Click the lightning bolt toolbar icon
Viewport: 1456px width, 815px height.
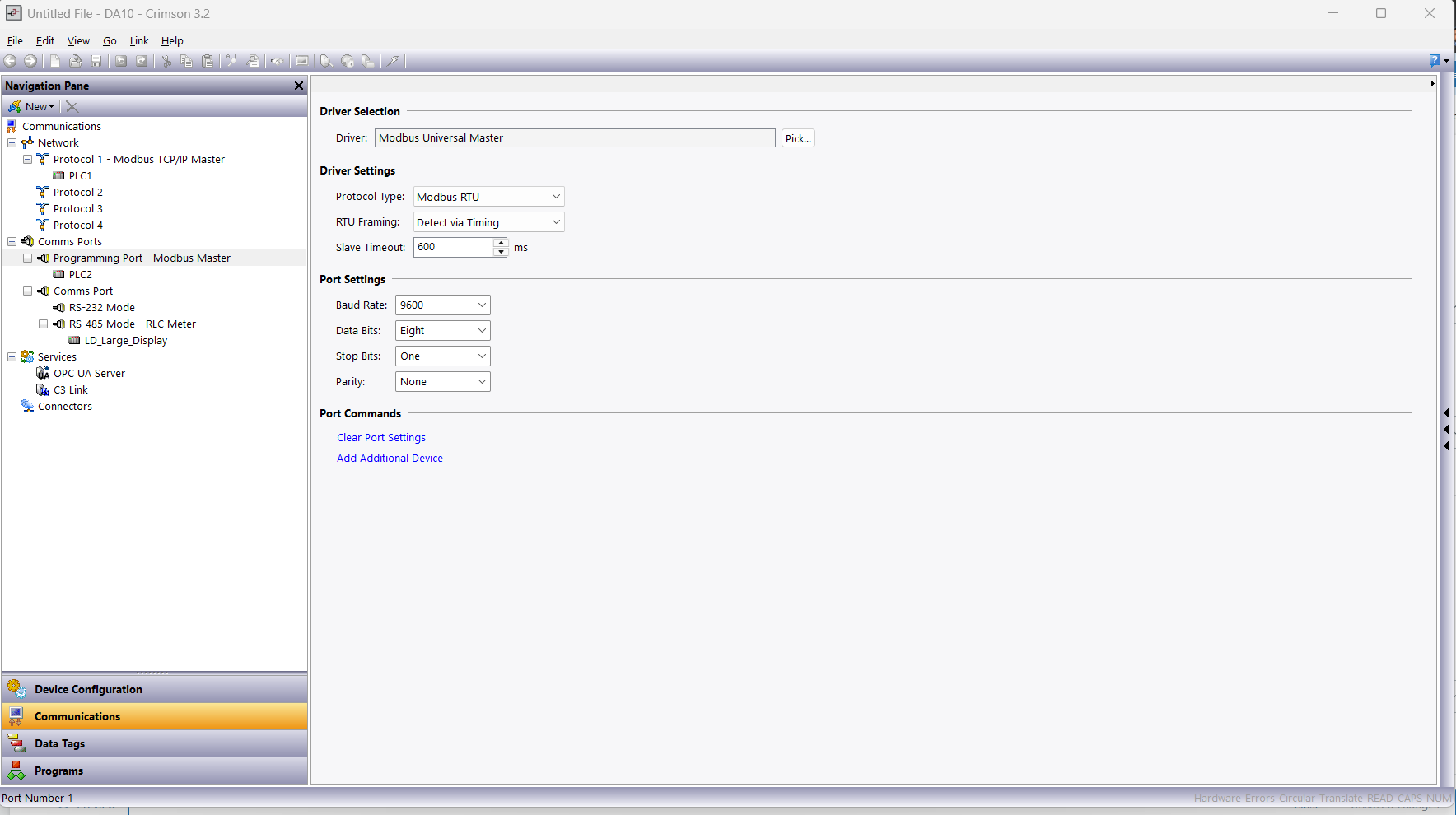(394, 61)
